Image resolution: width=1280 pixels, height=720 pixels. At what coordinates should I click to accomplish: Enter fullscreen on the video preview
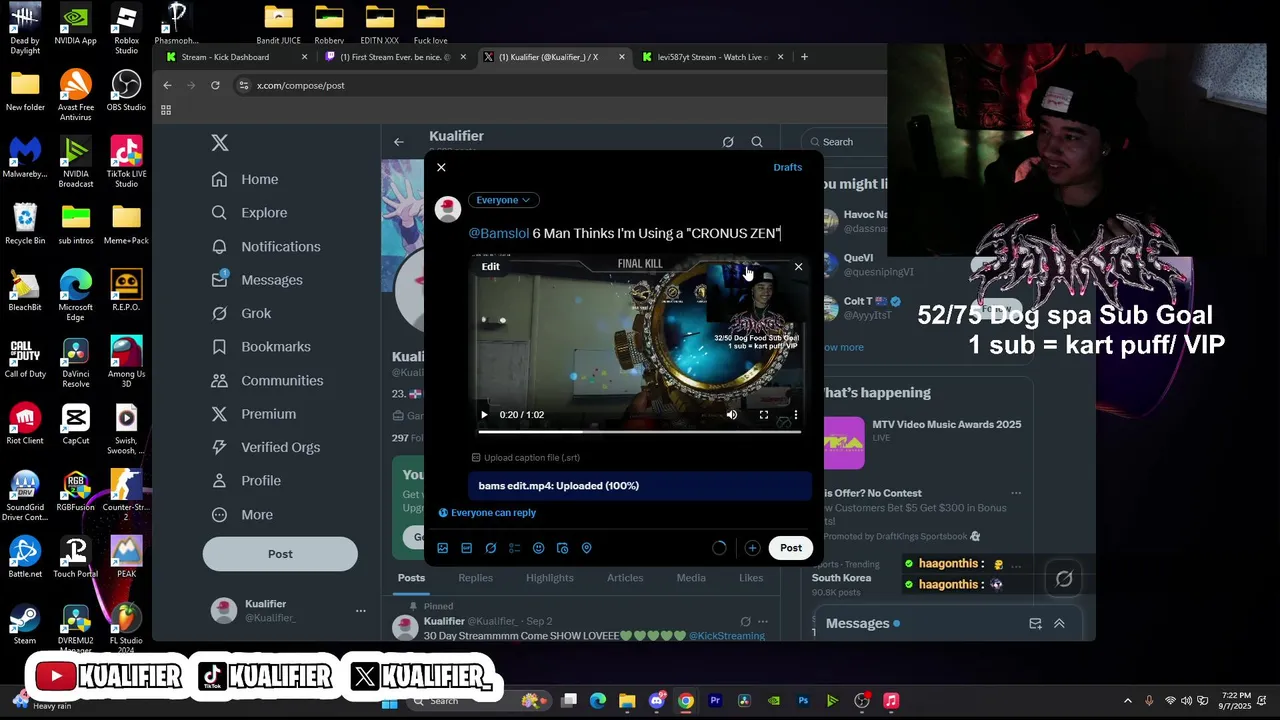pos(764,415)
